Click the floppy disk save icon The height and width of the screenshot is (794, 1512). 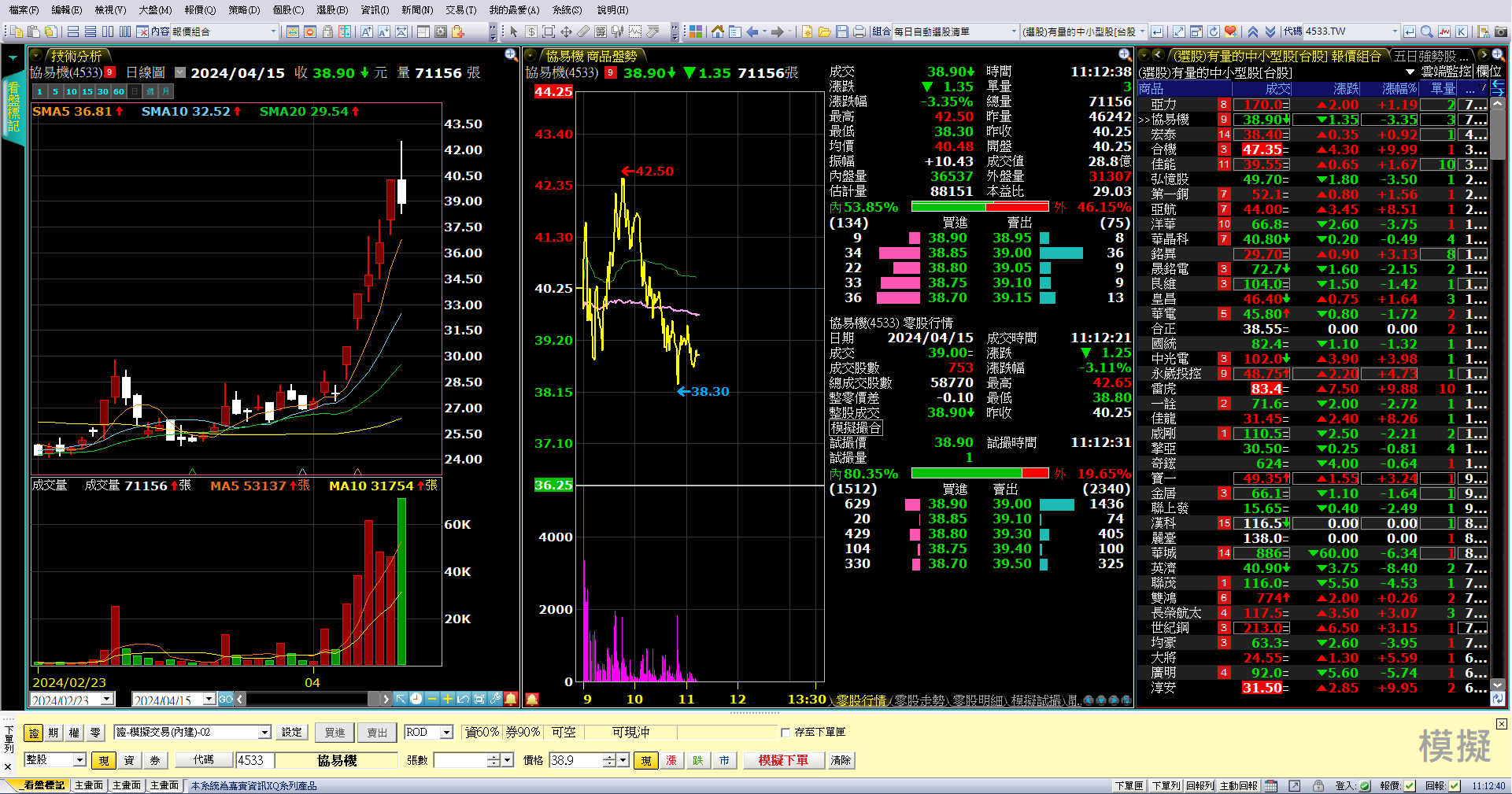pyautogui.click(x=841, y=31)
